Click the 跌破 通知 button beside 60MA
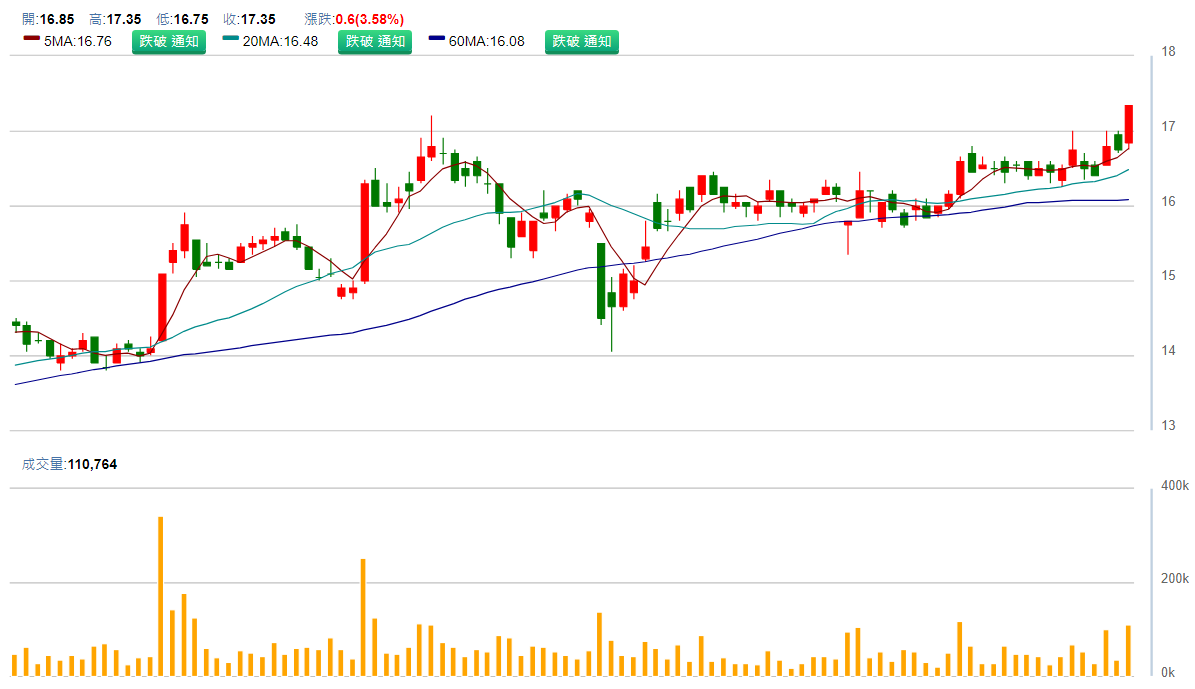The height and width of the screenshot is (689, 1195). coord(581,42)
